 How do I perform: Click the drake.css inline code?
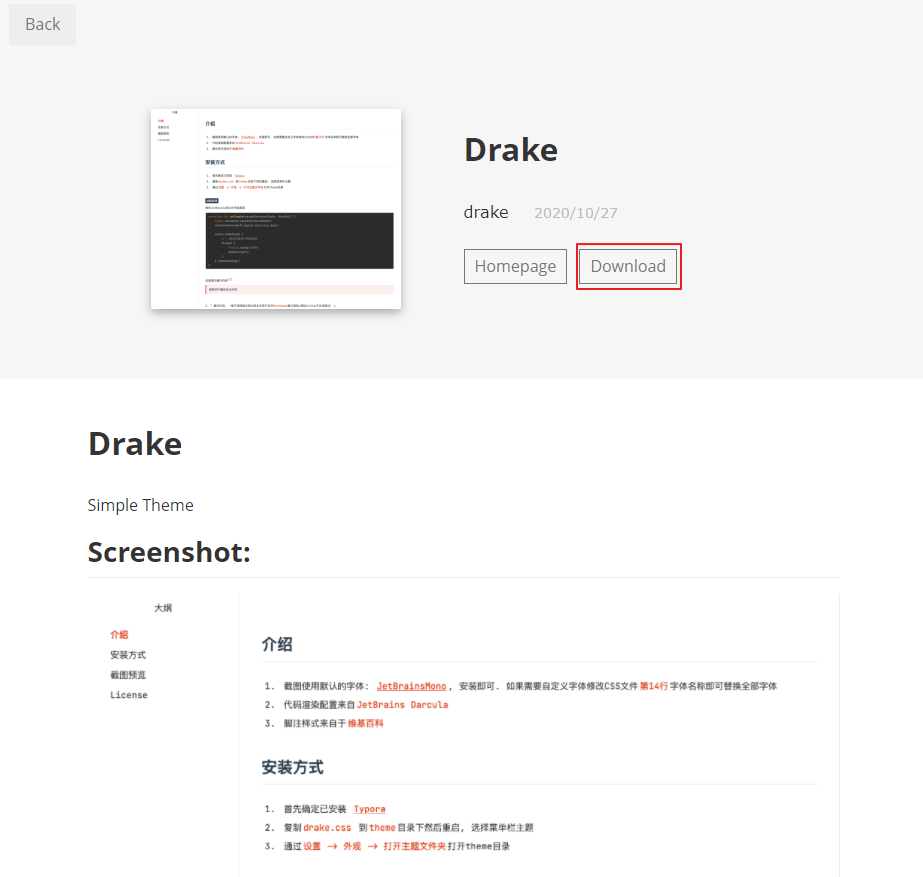[x=327, y=828]
